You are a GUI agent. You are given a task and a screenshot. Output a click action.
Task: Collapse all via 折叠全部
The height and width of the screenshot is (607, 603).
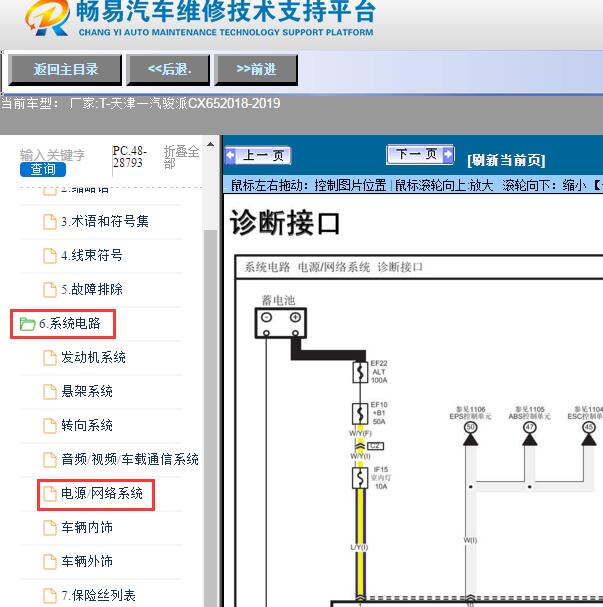coord(181,157)
